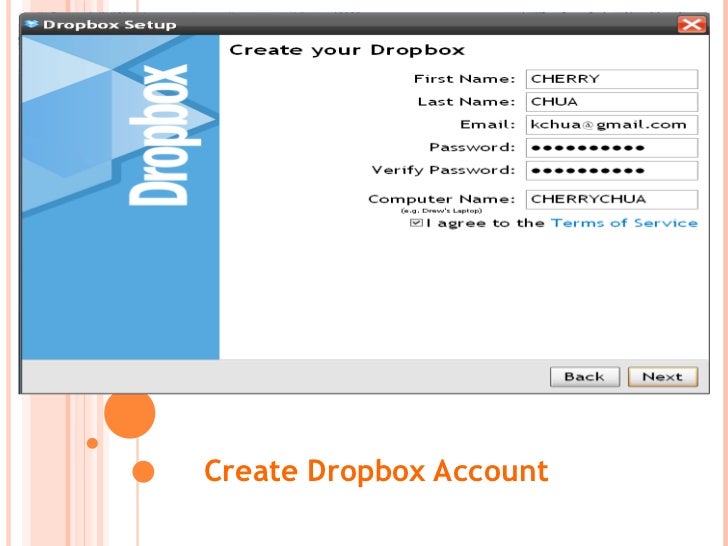Click the "Verify Password:" label
This screenshot has width=728, height=546.
(443, 170)
